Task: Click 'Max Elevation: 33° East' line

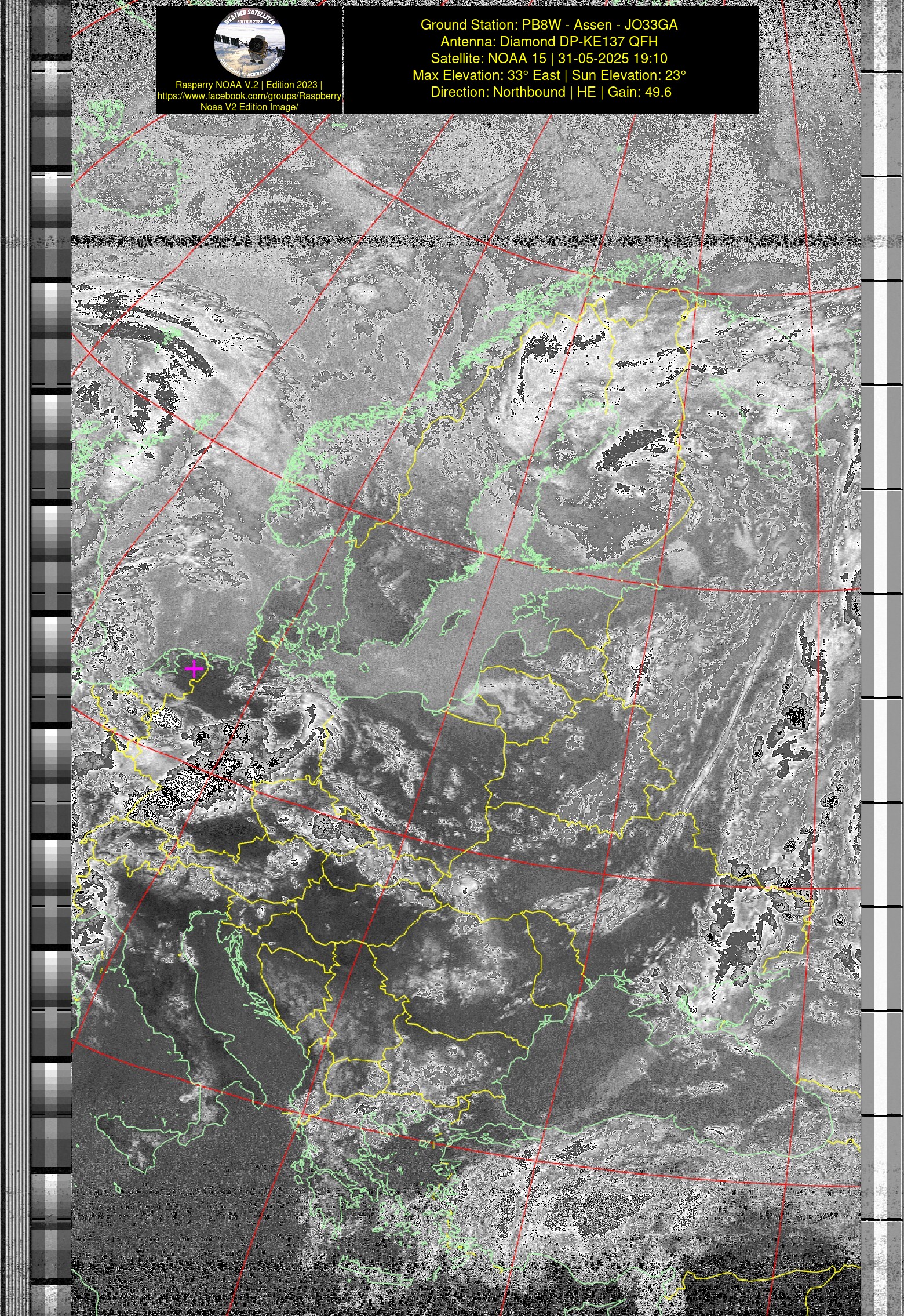Action: pos(549,75)
